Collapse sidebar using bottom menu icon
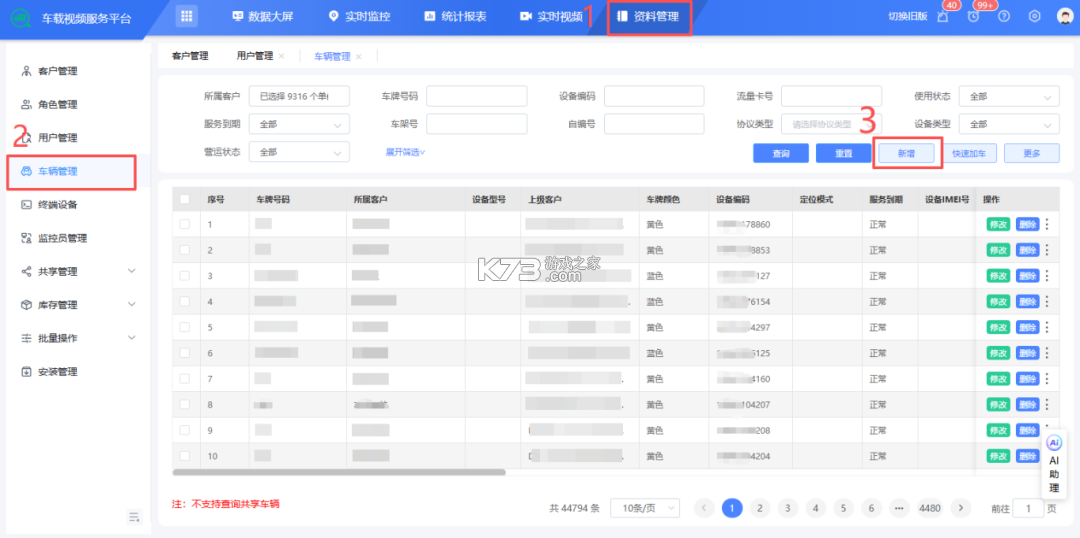The image size is (1080, 538). pyautogui.click(x=134, y=517)
